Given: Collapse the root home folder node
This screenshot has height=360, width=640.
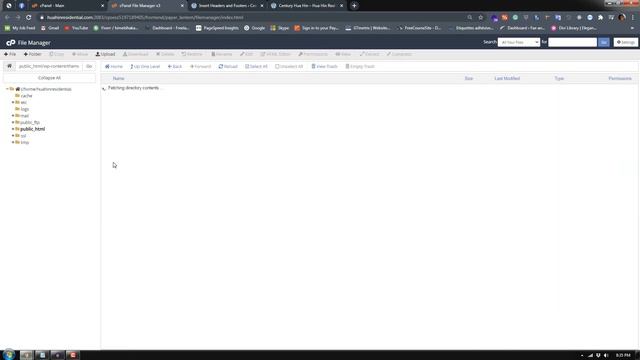Looking at the screenshot, I should [7, 89].
